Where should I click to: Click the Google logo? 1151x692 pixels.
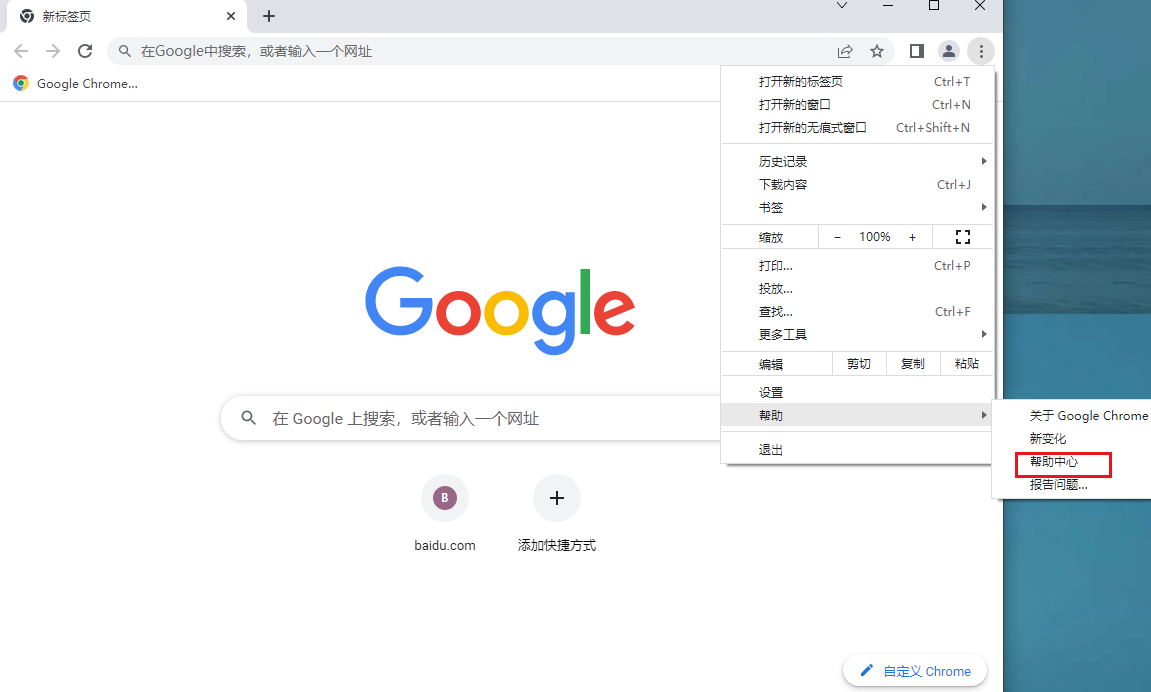click(x=500, y=310)
